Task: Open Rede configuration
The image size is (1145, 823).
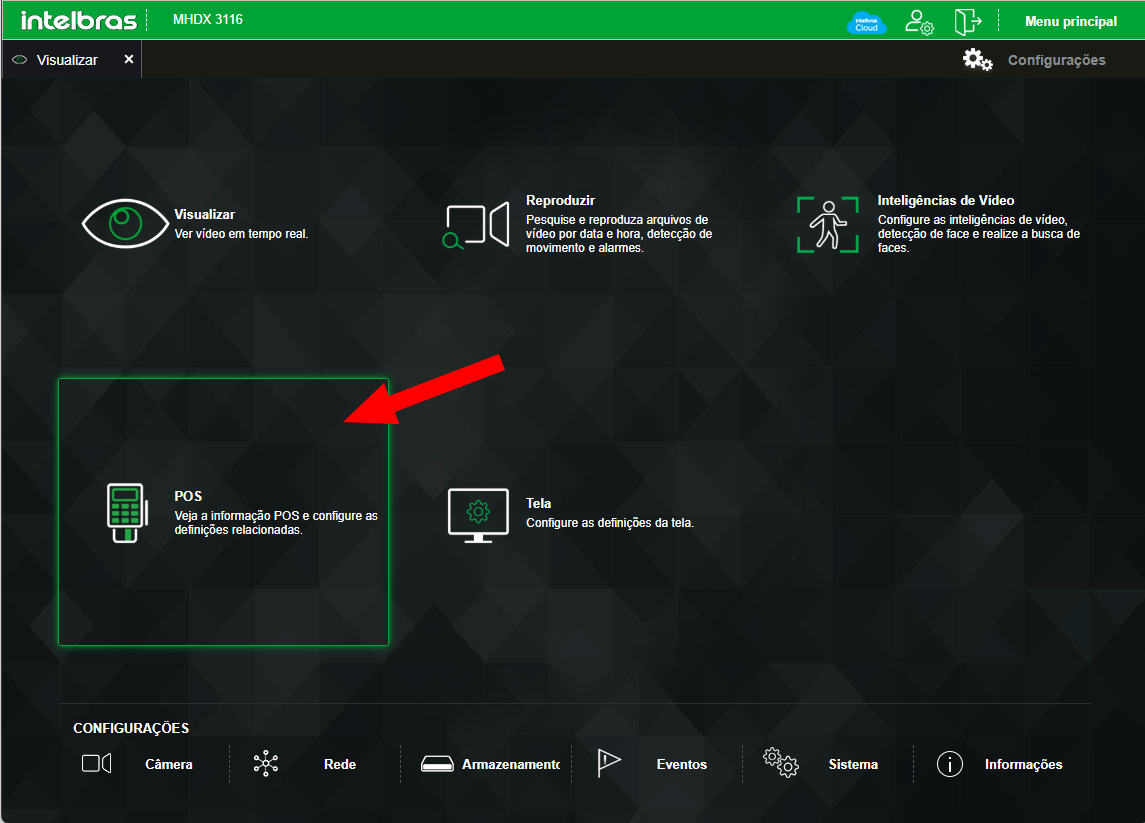Action: (340, 765)
